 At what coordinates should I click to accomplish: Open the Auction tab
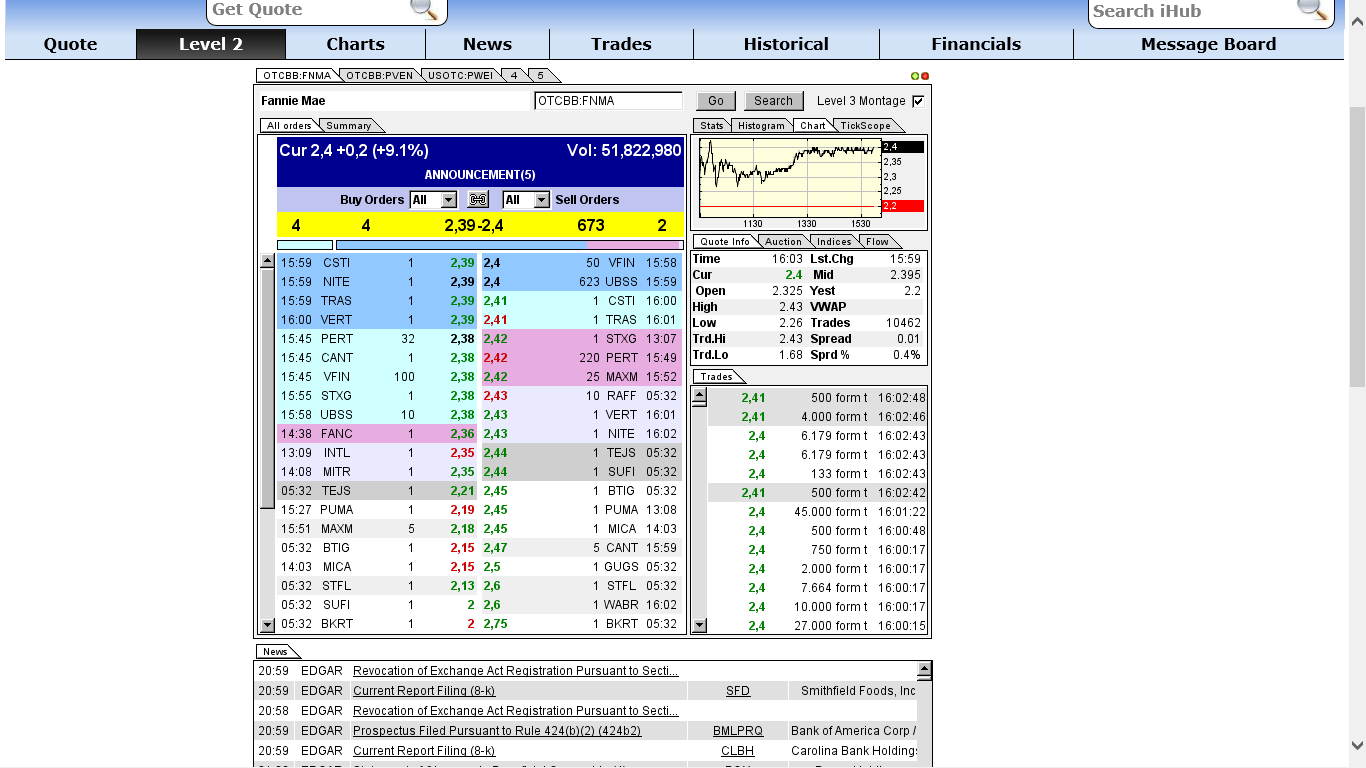pyautogui.click(x=783, y=242)
